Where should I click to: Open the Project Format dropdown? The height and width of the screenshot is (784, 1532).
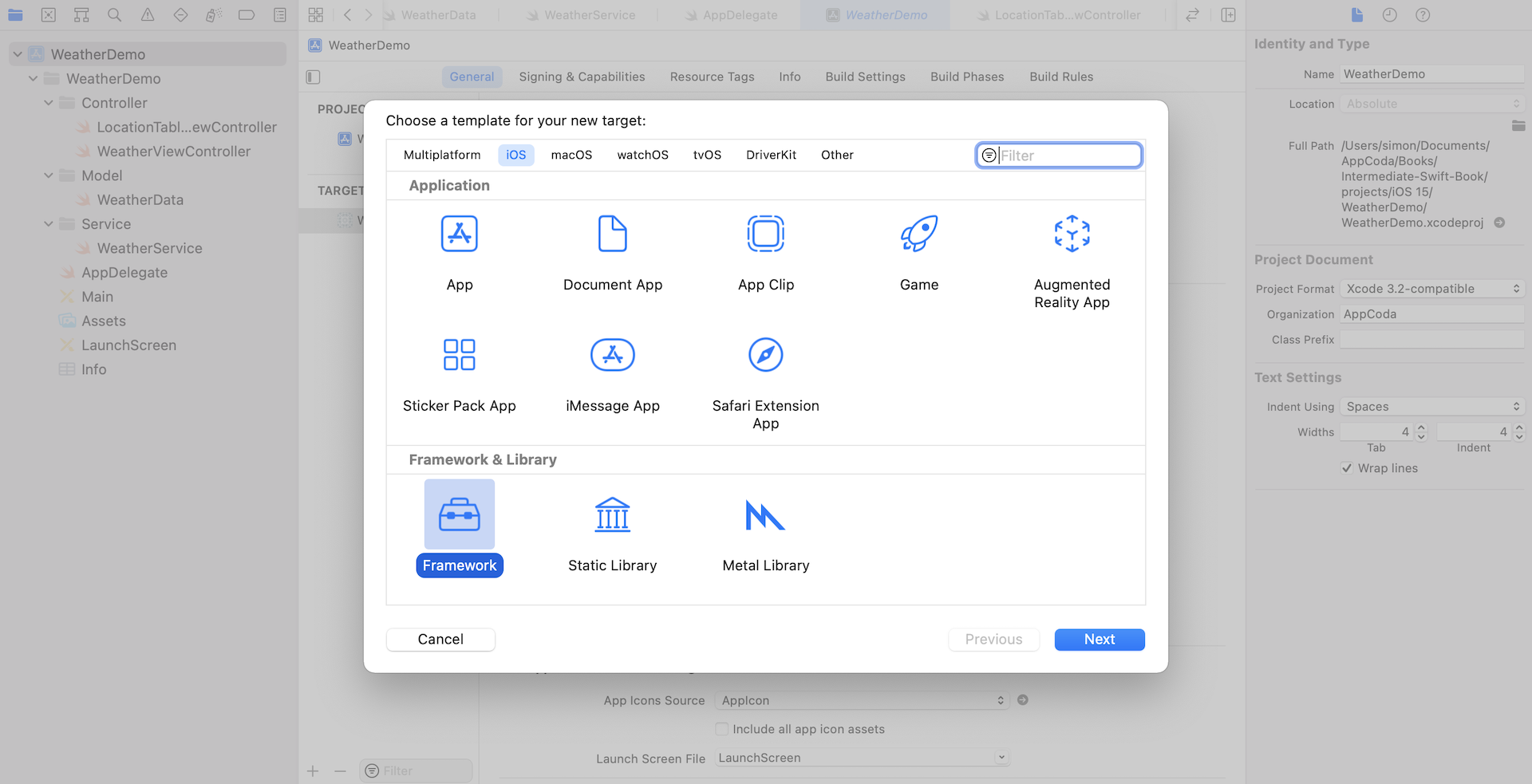(x=1431, y=289)
